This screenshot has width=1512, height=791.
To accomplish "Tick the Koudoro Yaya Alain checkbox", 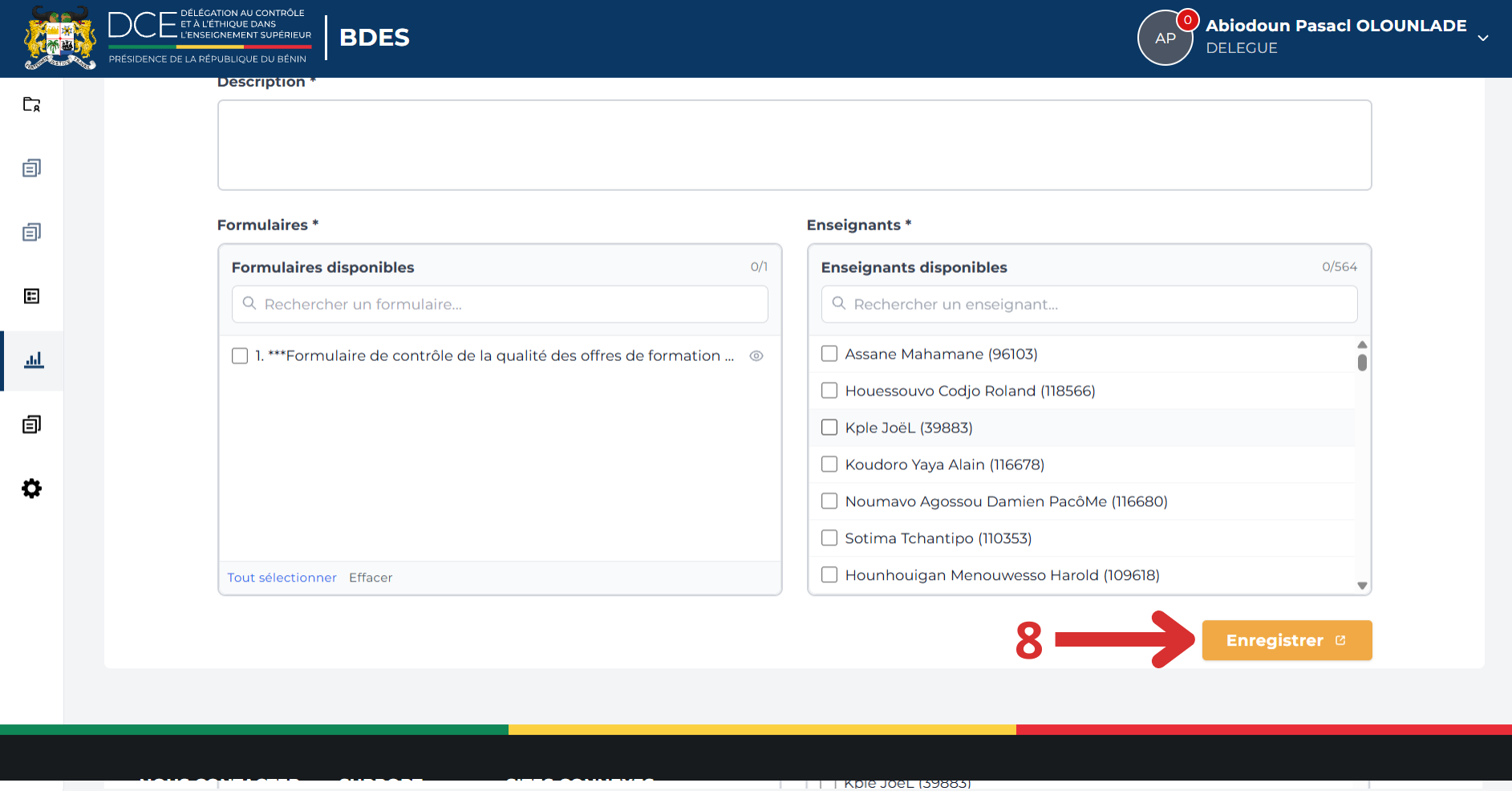I will [x=829, y=464].
